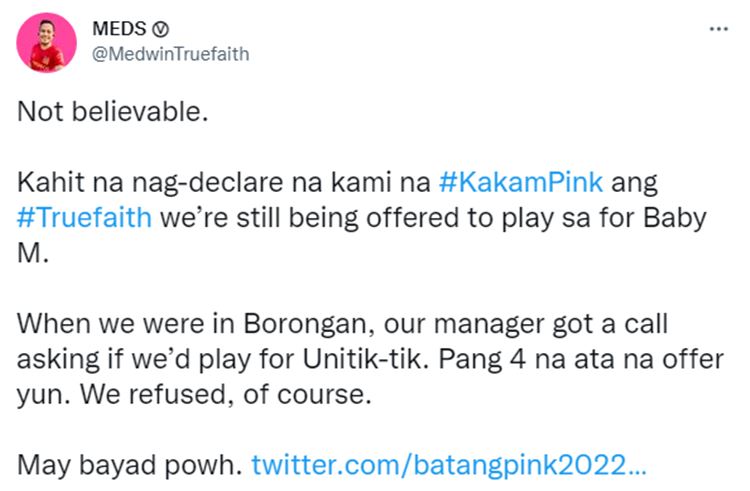Open the three-dot more options menu

tap(718, 30)
